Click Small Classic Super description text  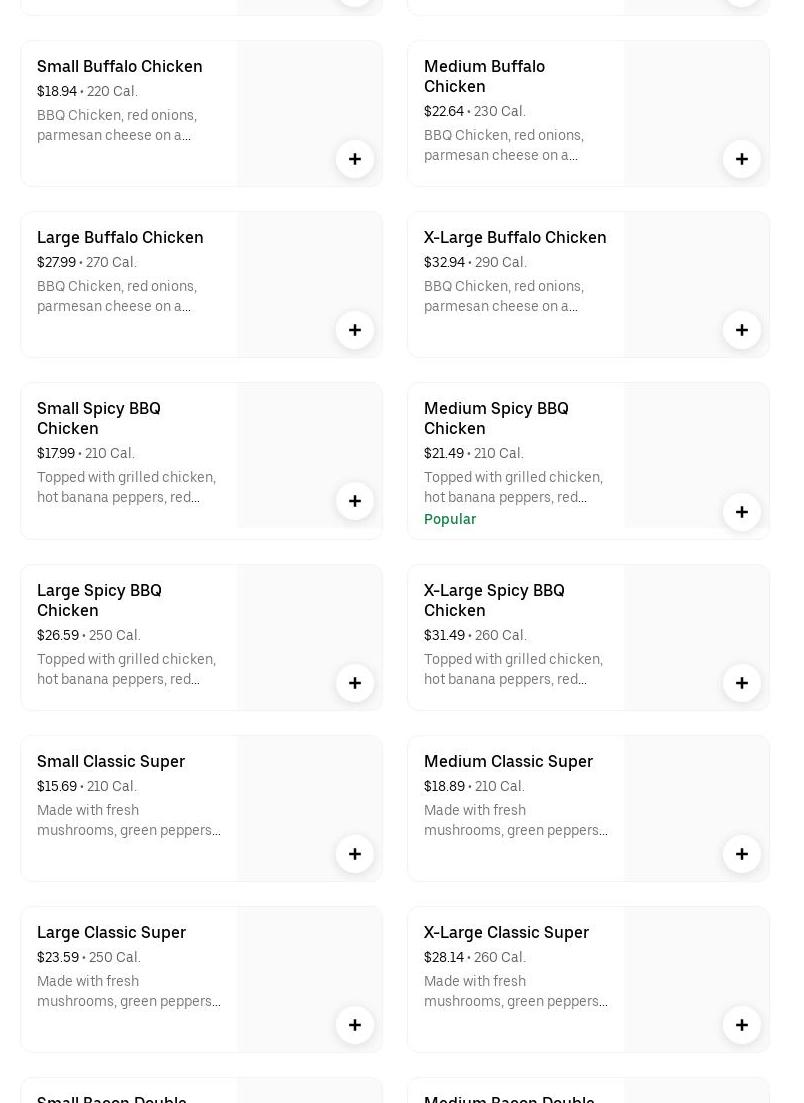pyautogui.click(x=129, y=820)
